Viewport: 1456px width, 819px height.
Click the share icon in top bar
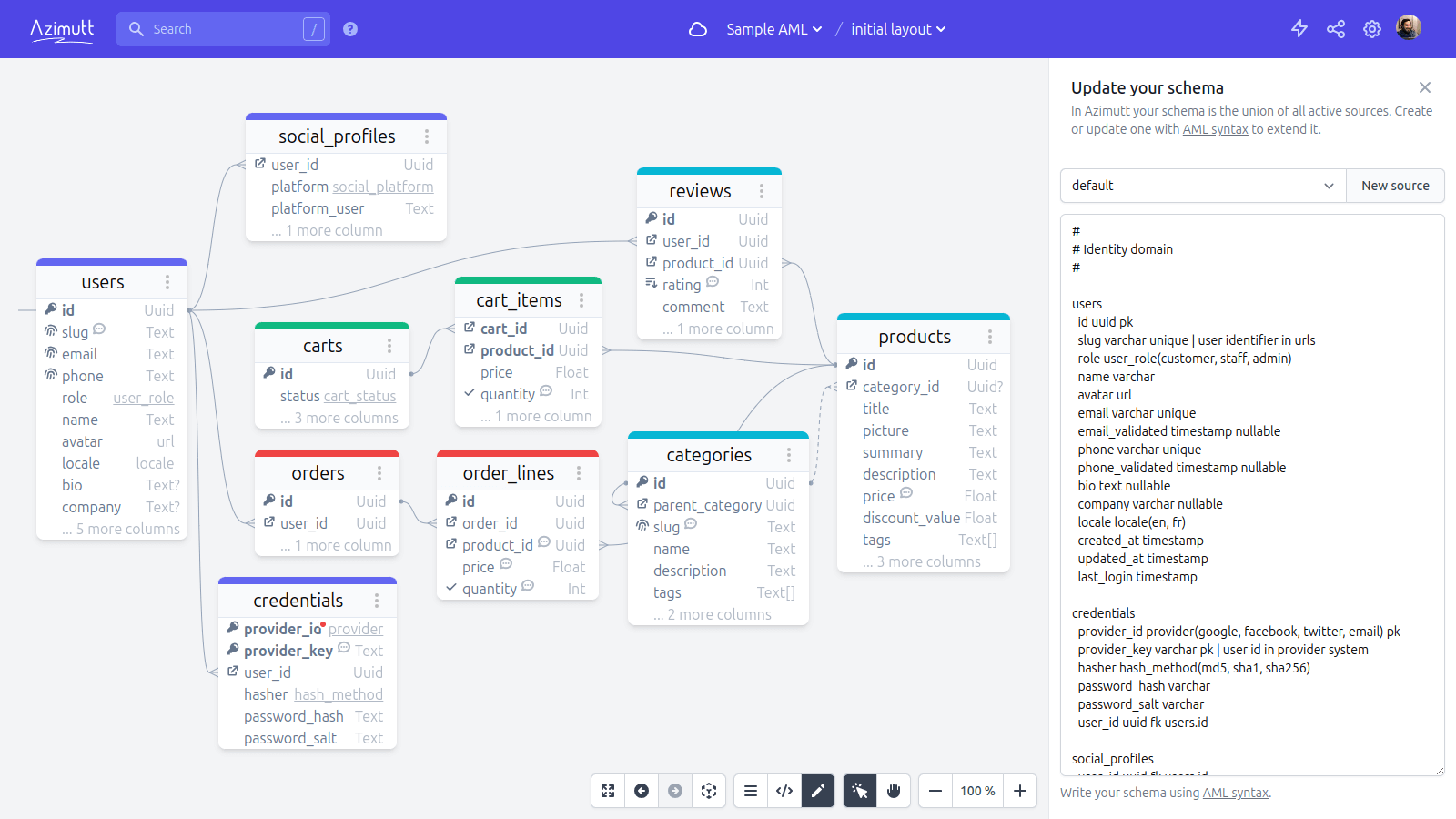click(x=1336, y=29)
